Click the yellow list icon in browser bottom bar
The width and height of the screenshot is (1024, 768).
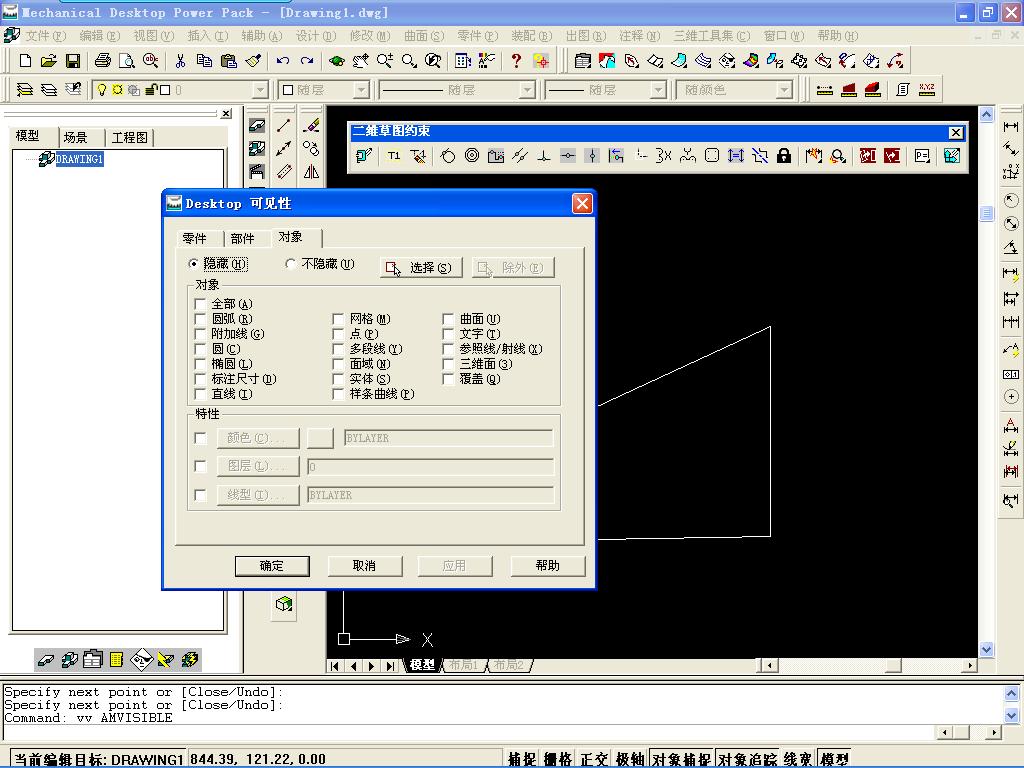pos(116,660)
